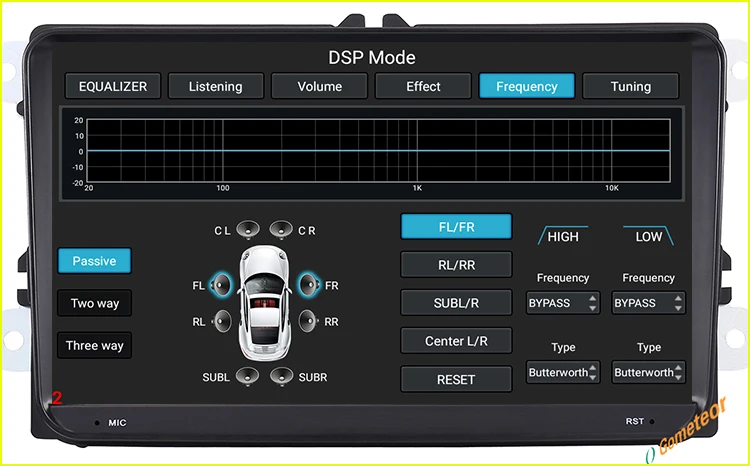
Task: Step LOW filter Type down arrow
Action: pos(678,377)
